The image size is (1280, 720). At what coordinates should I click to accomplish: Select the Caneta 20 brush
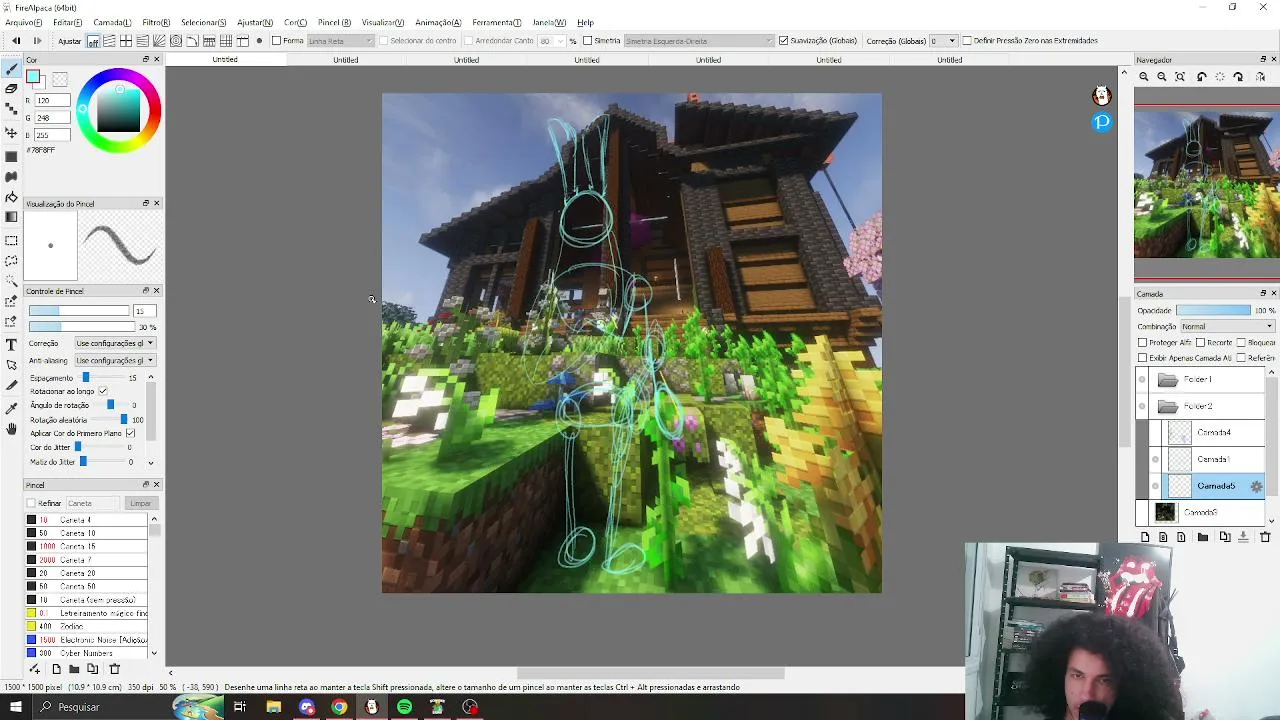pos(87,573)
